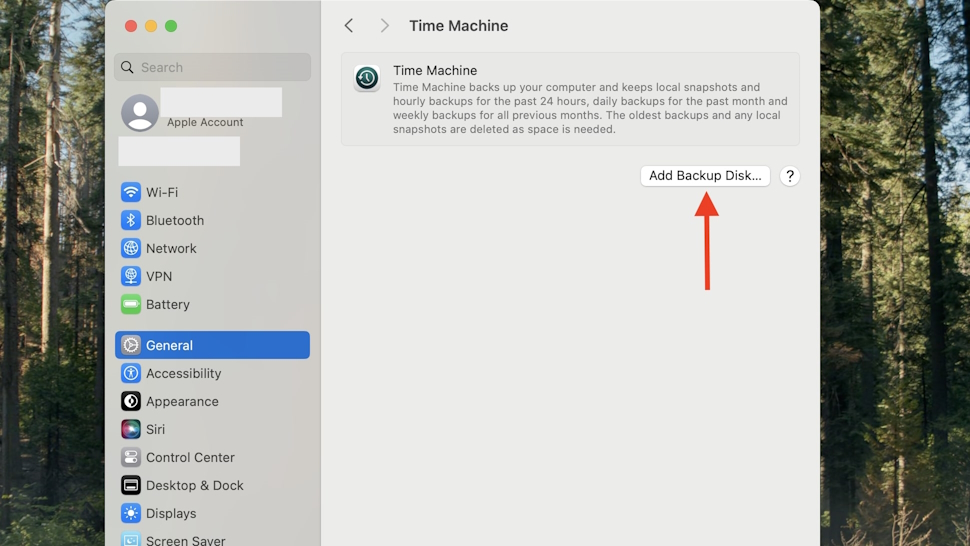Screen dimensions: 970x546
Task: Select Wi-Fi label in the sidebar
Action: (x=162, y=192)
